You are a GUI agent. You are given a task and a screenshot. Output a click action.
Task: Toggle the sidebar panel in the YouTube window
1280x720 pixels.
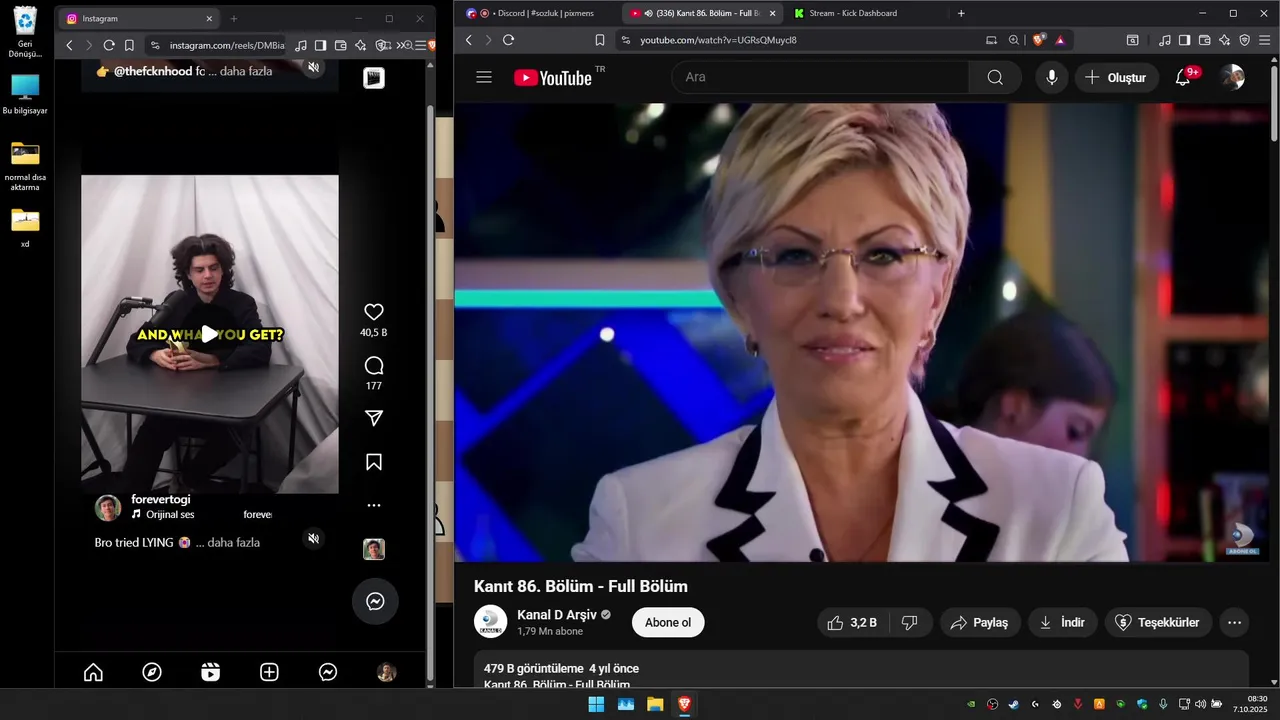pos(1184,40)
